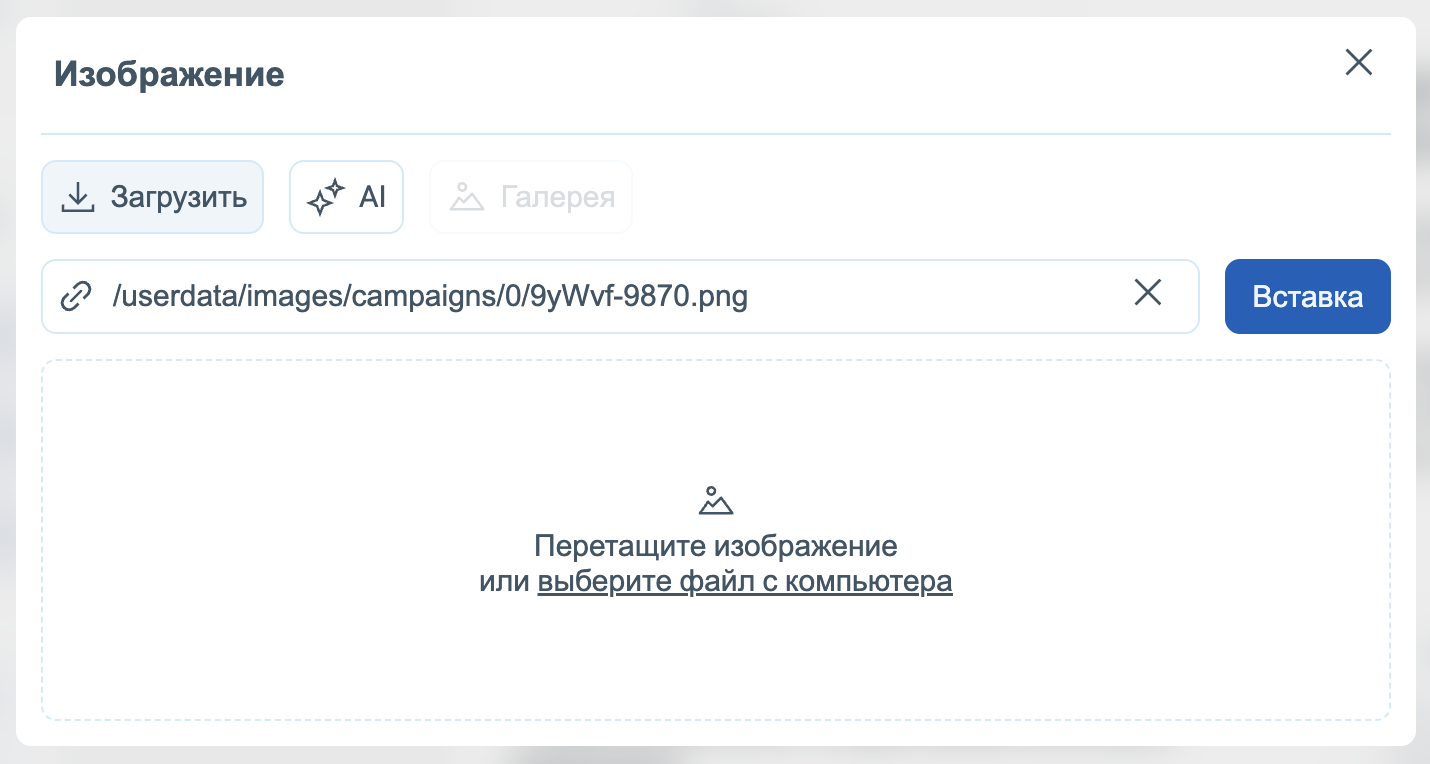Follow the 'выберите файл с компьютера' link

(744, 582)
